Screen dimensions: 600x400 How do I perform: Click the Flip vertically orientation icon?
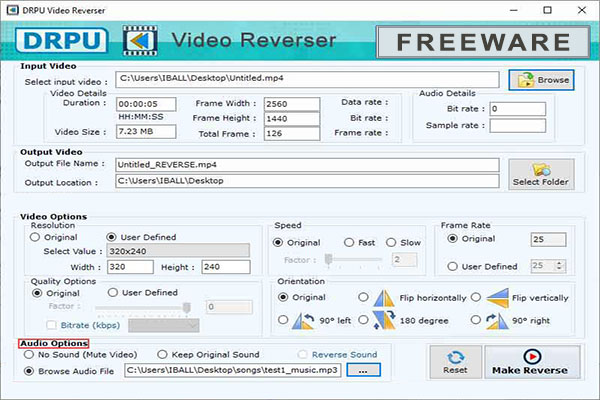click(497, 298)
